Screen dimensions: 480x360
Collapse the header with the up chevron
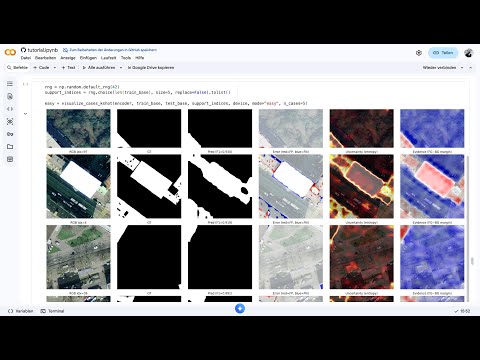[x=470, y=68]
